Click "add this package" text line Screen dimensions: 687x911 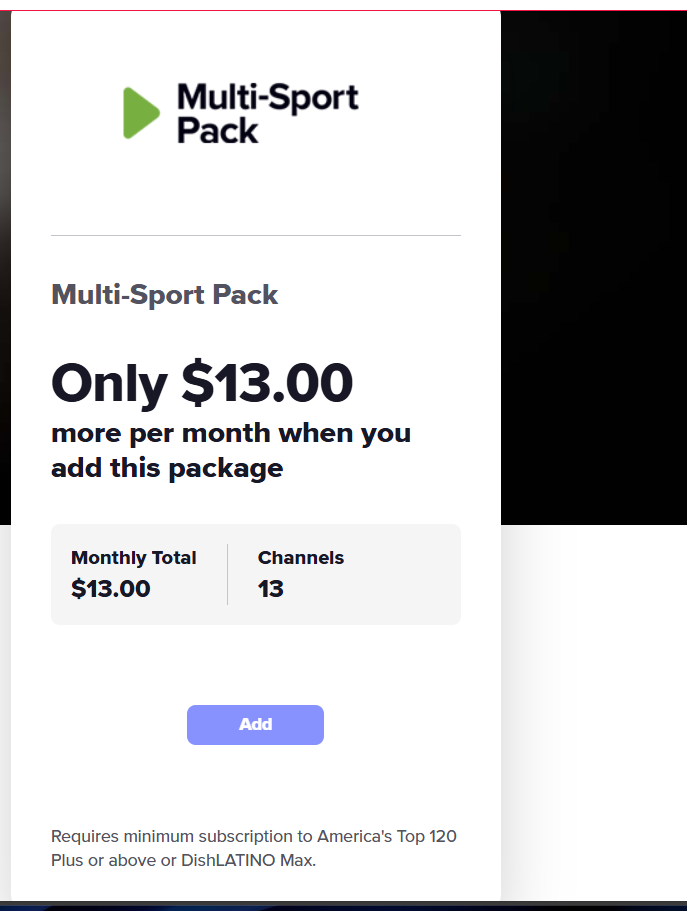coord(167,468)
